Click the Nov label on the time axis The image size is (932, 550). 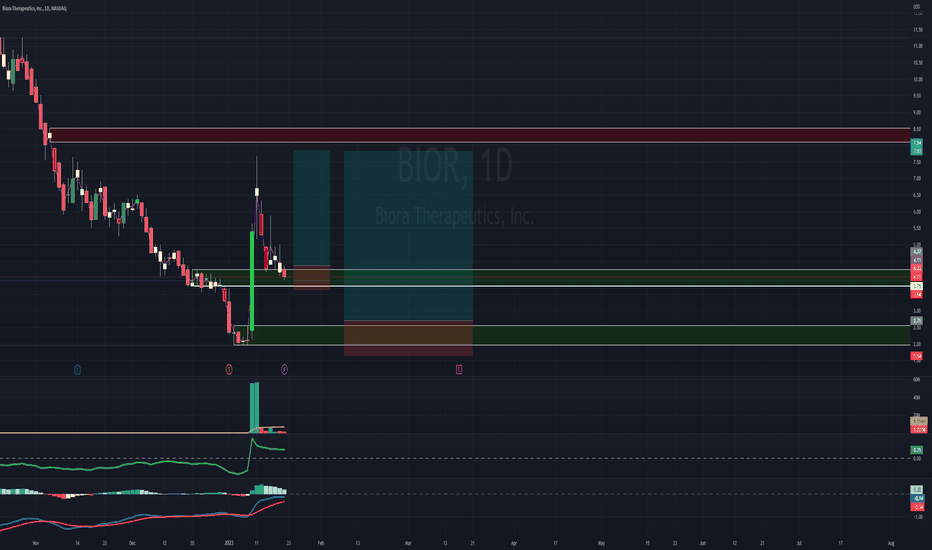(x=36, y=543)
